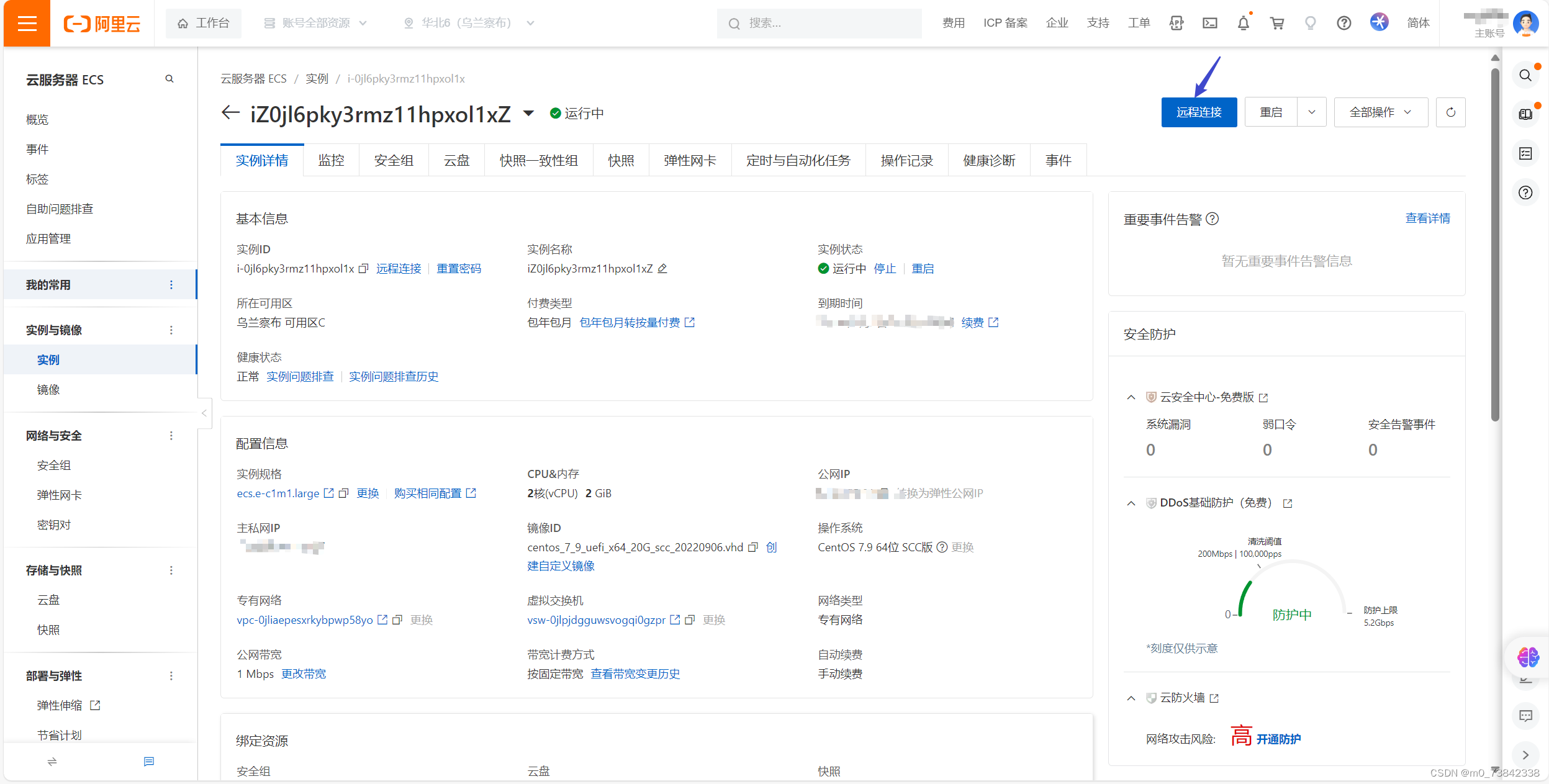Go back using the left arrow beside instance name
The image size is (1549, 784).
point(230,113)
